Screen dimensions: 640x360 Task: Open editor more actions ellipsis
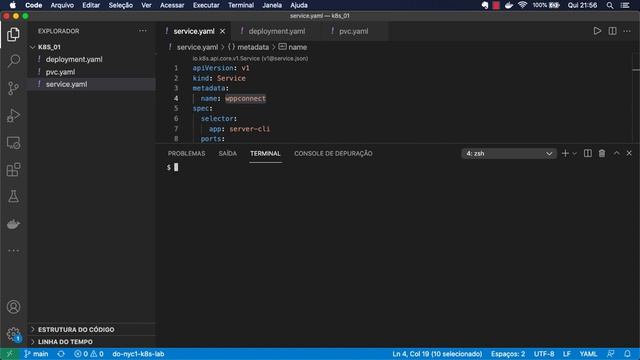click(627, 31)
